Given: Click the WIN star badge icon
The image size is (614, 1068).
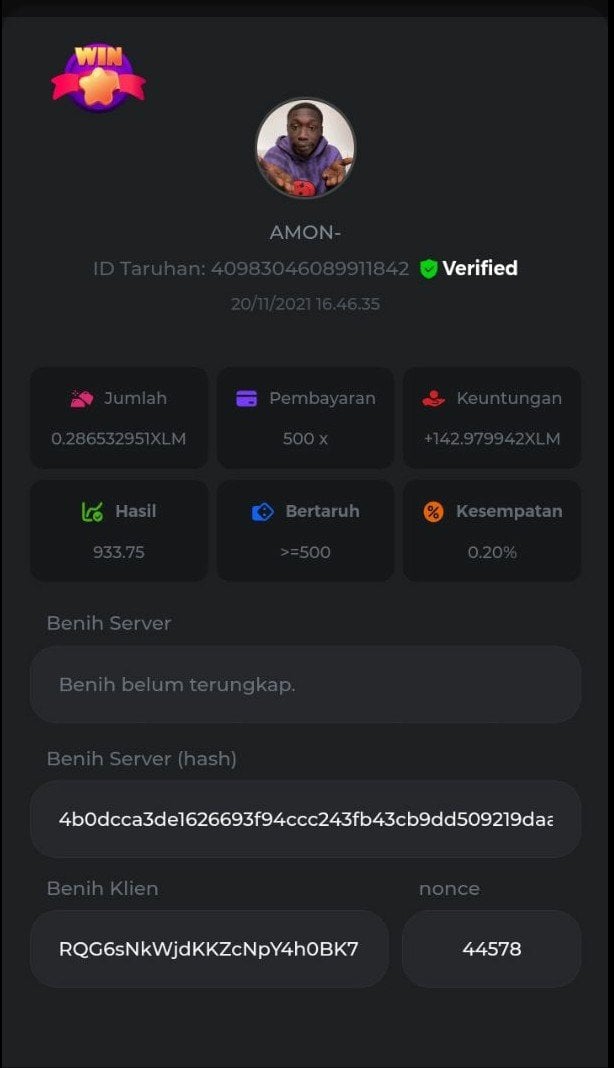Looking at the screenshot, I should click(98, 77).
